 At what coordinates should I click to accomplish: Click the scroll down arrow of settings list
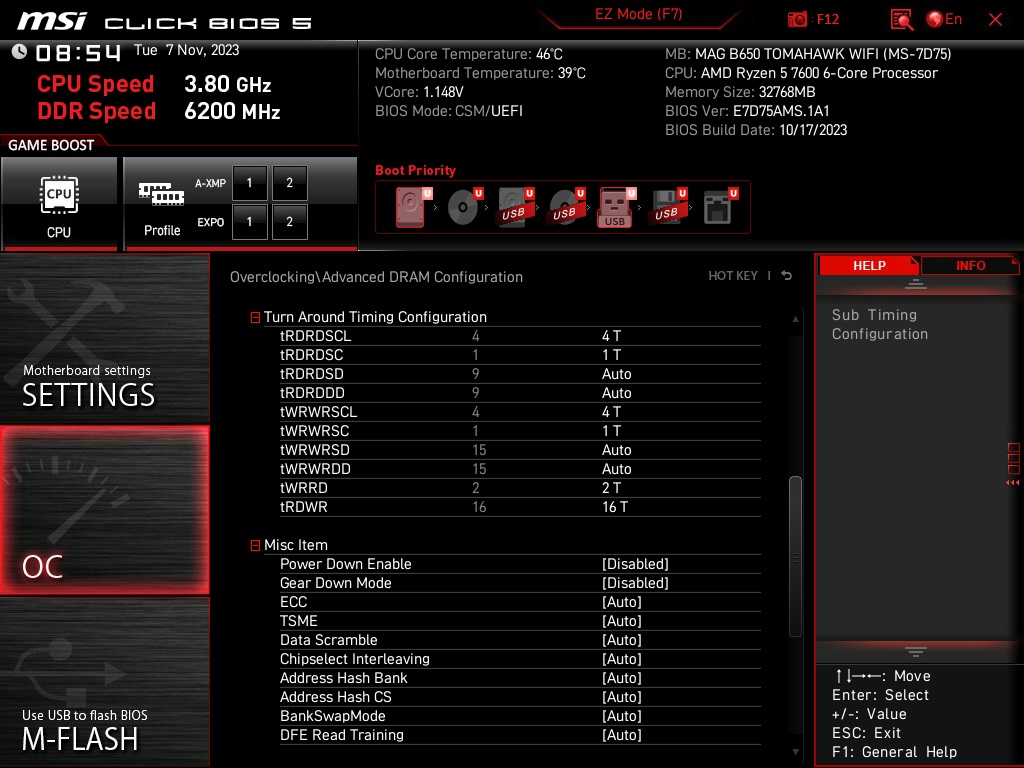point(795,752)
